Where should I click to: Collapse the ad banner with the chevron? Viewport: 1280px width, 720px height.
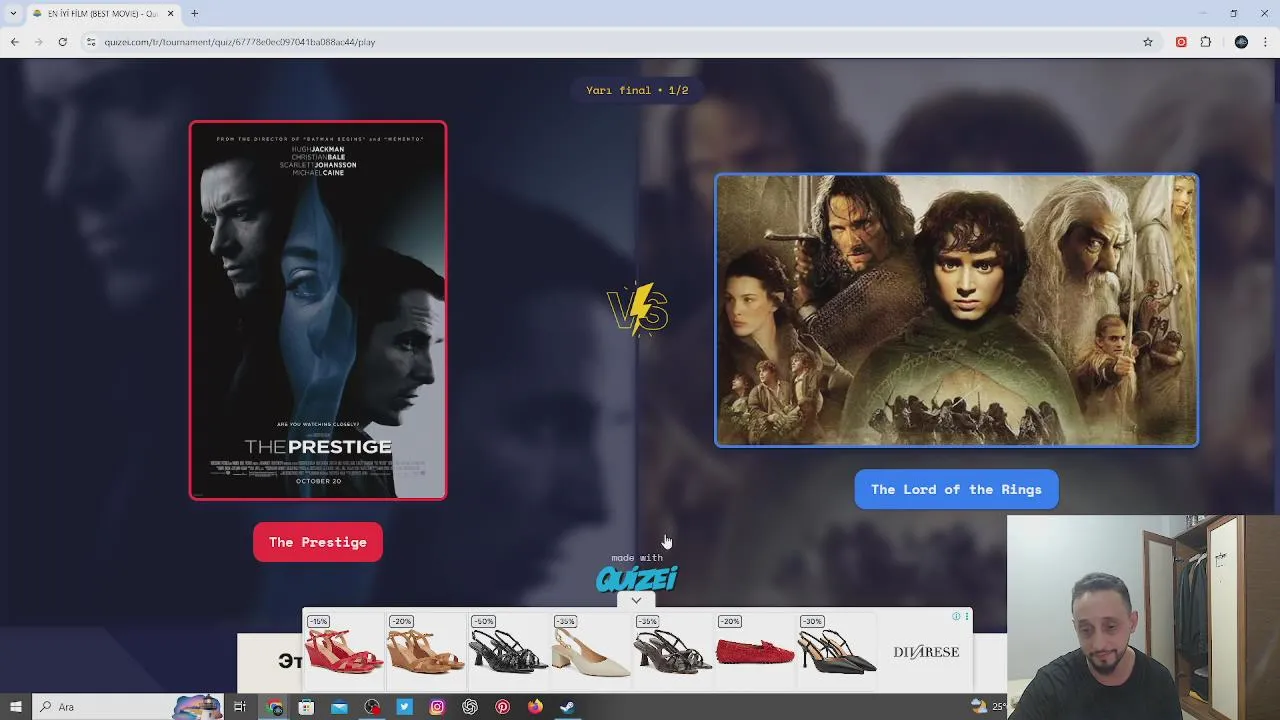(636, 601)
